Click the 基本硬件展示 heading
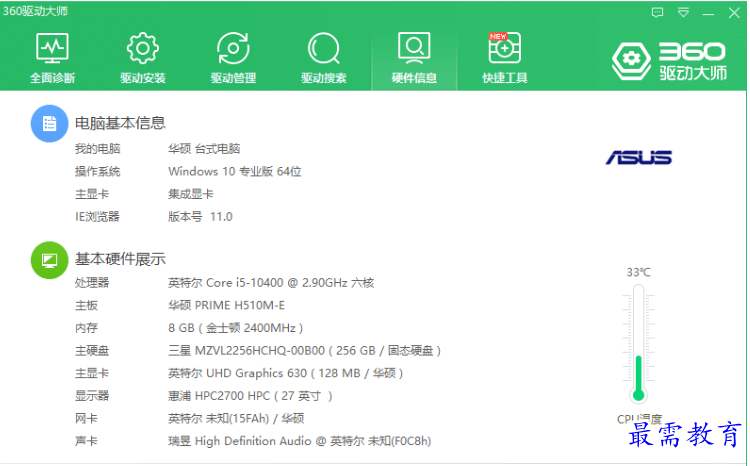 click(120, 259)
